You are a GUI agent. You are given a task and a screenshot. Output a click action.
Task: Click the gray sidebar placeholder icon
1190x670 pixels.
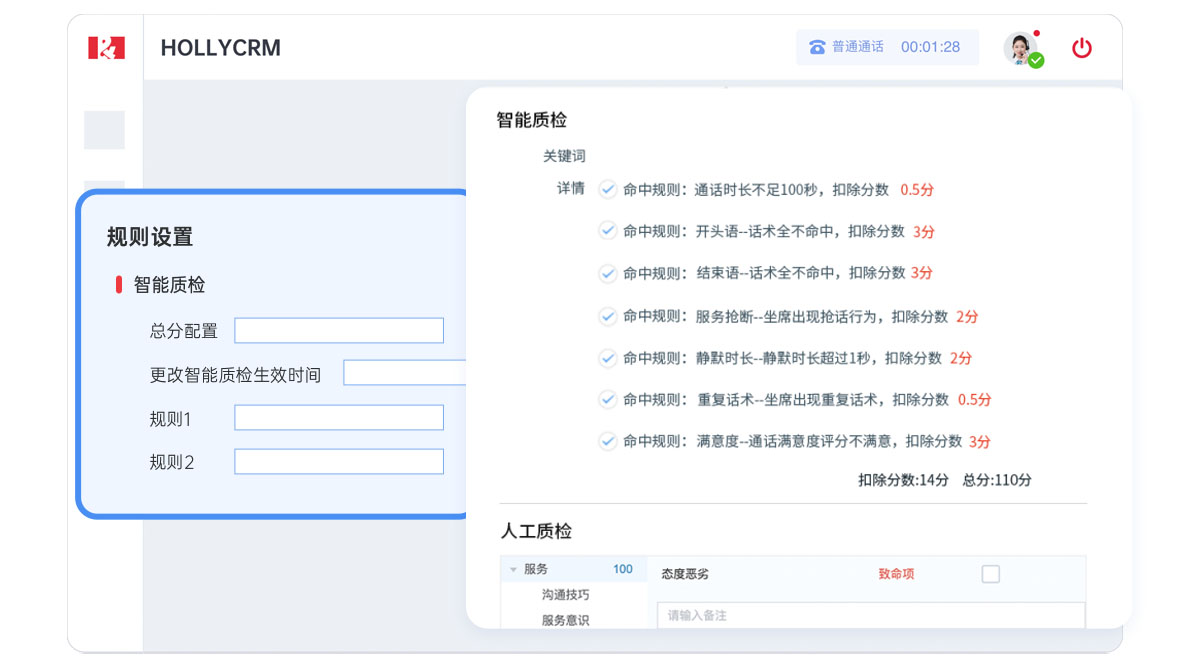(x=104, y=130)
